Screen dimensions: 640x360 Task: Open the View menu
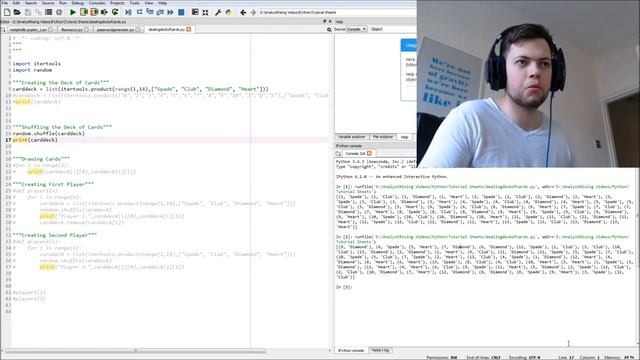click(x=149, y=3)
